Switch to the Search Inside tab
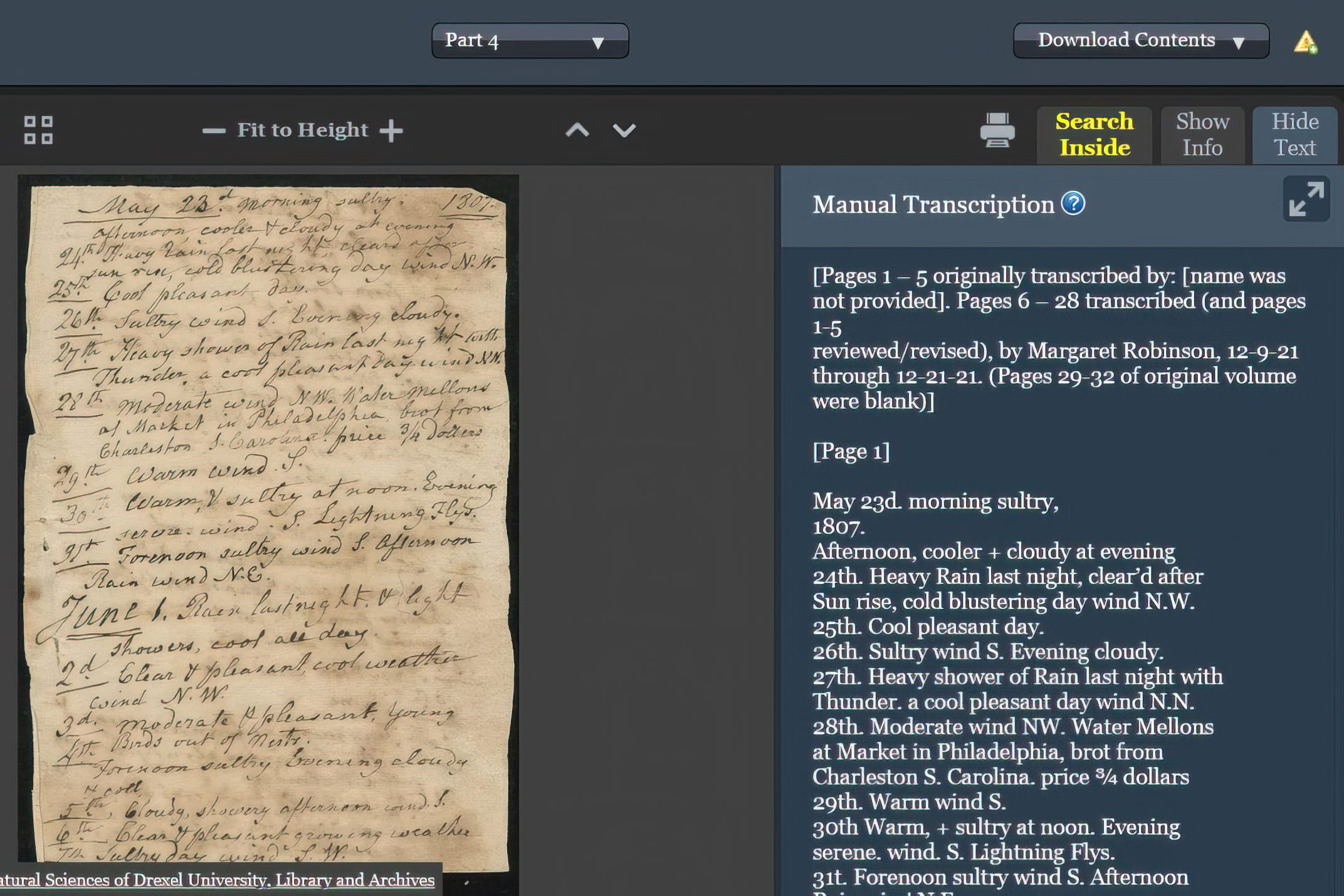Image resolution: width=1344 pixels, height=896 pixels. (x=1095, y=134)
